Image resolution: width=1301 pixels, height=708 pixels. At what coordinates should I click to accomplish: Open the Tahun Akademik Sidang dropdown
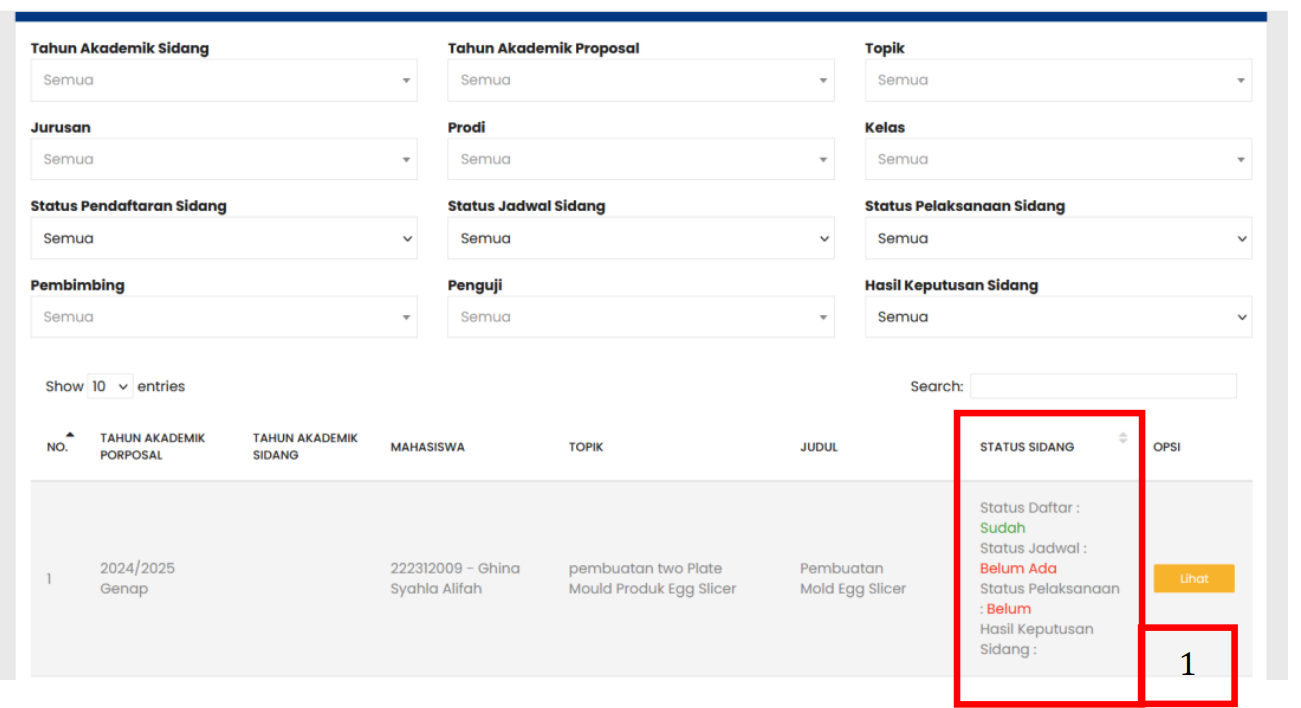point(223,80)
